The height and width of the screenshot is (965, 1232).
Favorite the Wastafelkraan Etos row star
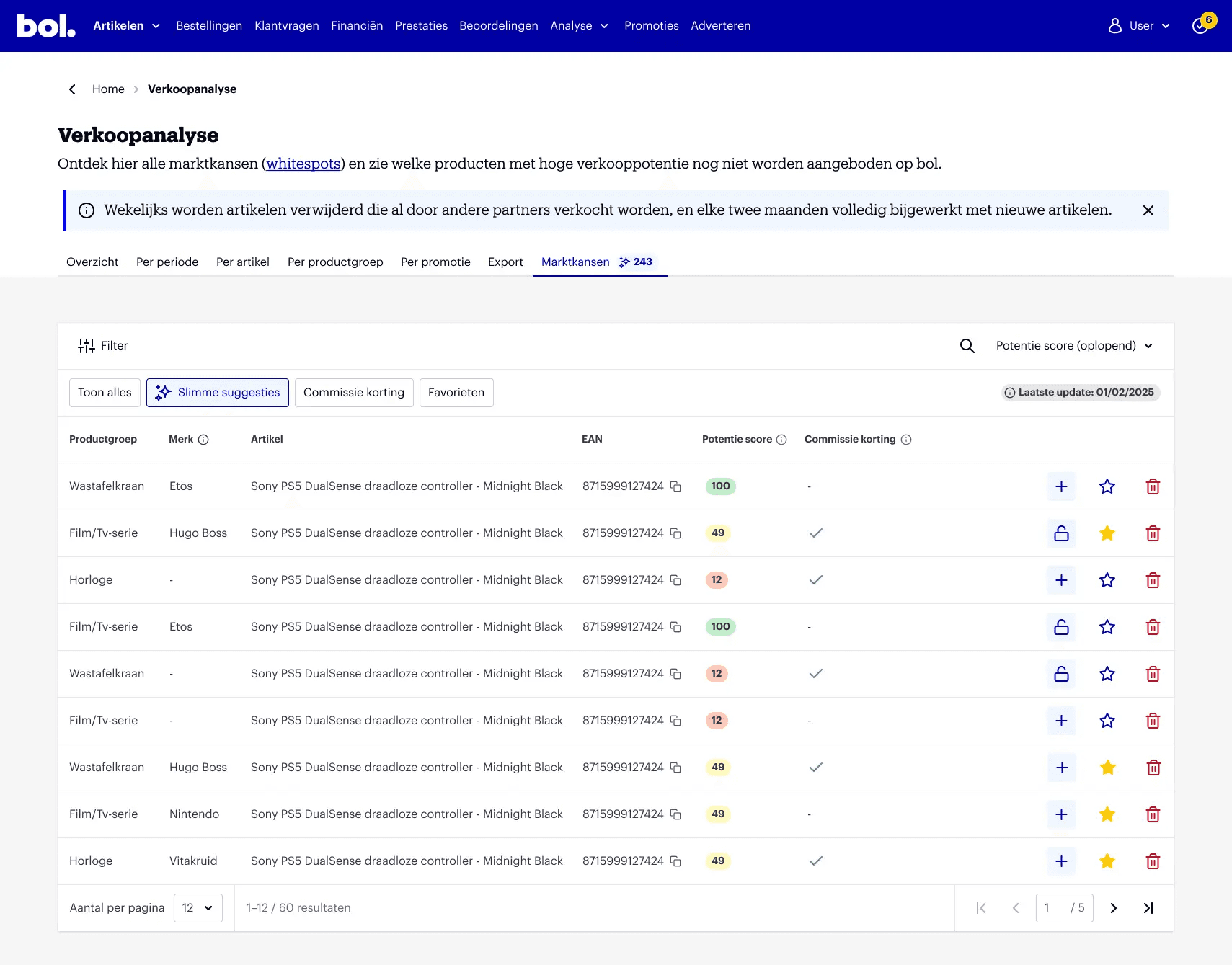(x=1107, y=486)
